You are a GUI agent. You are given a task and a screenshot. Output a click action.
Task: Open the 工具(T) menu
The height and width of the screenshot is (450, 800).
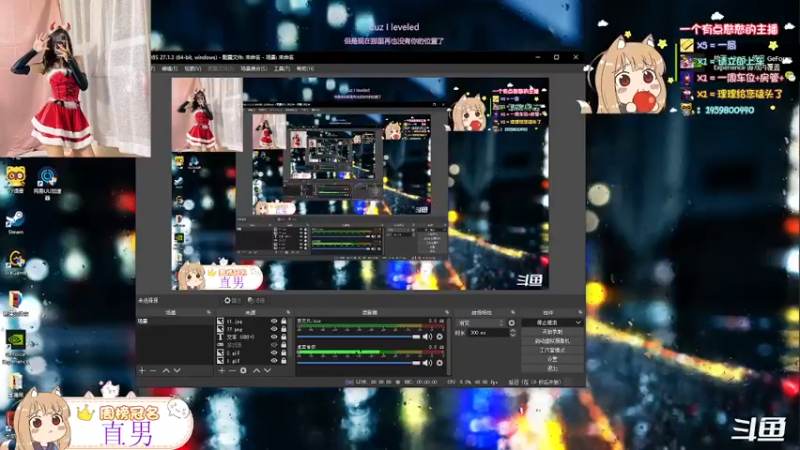click(282, 68)
